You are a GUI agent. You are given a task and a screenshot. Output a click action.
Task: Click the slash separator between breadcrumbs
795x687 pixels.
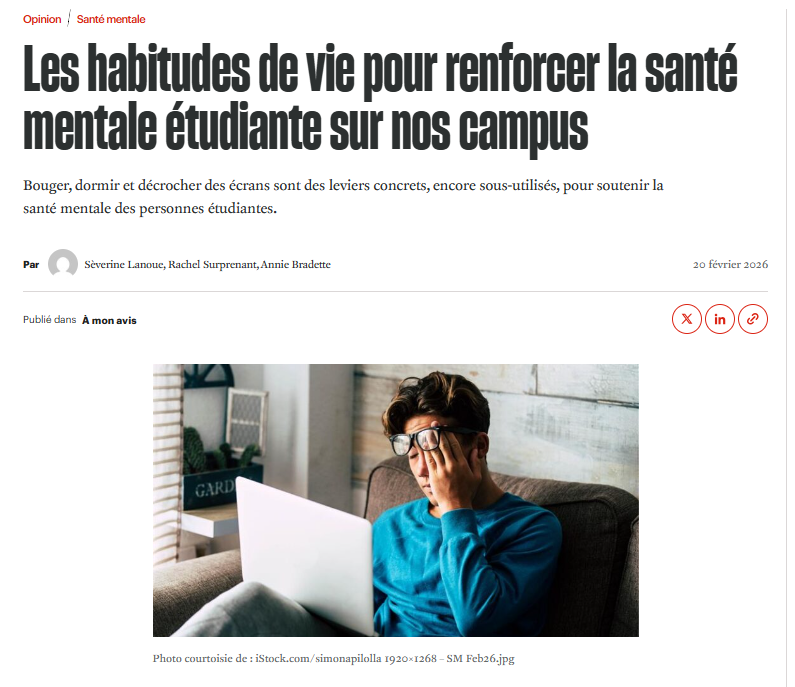68,19
